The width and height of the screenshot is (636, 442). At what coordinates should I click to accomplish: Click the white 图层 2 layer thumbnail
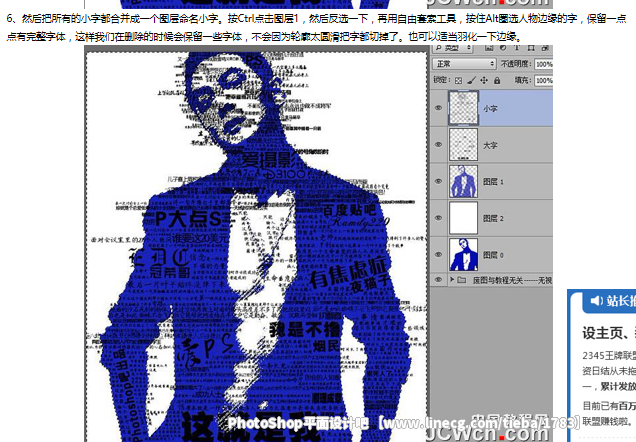point(463,218)
